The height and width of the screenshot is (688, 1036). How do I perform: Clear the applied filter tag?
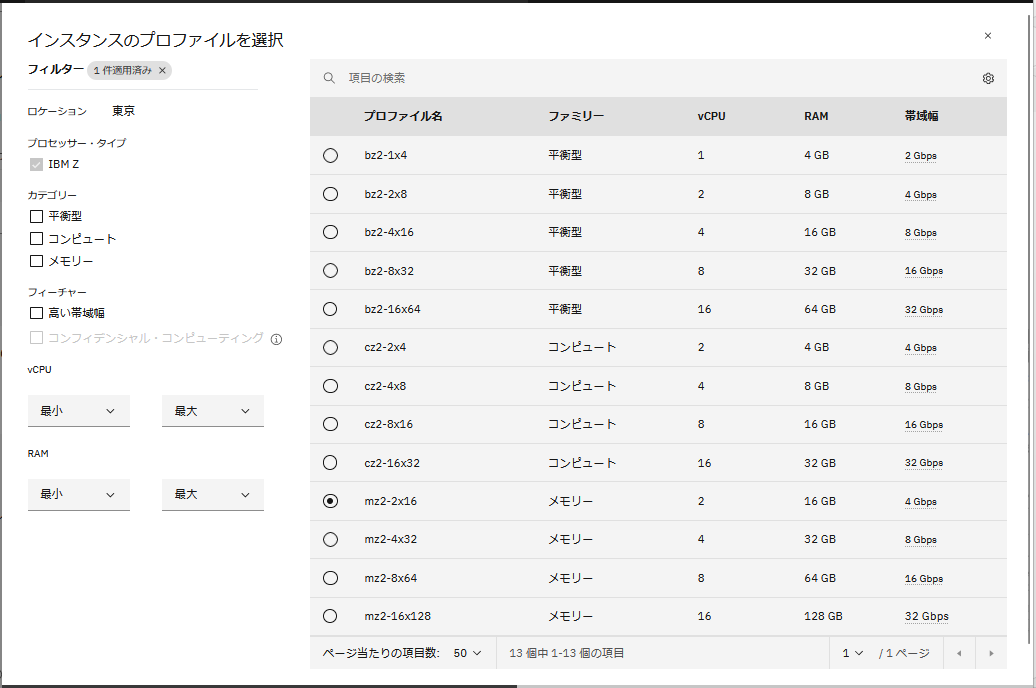(x=162, y=70)
